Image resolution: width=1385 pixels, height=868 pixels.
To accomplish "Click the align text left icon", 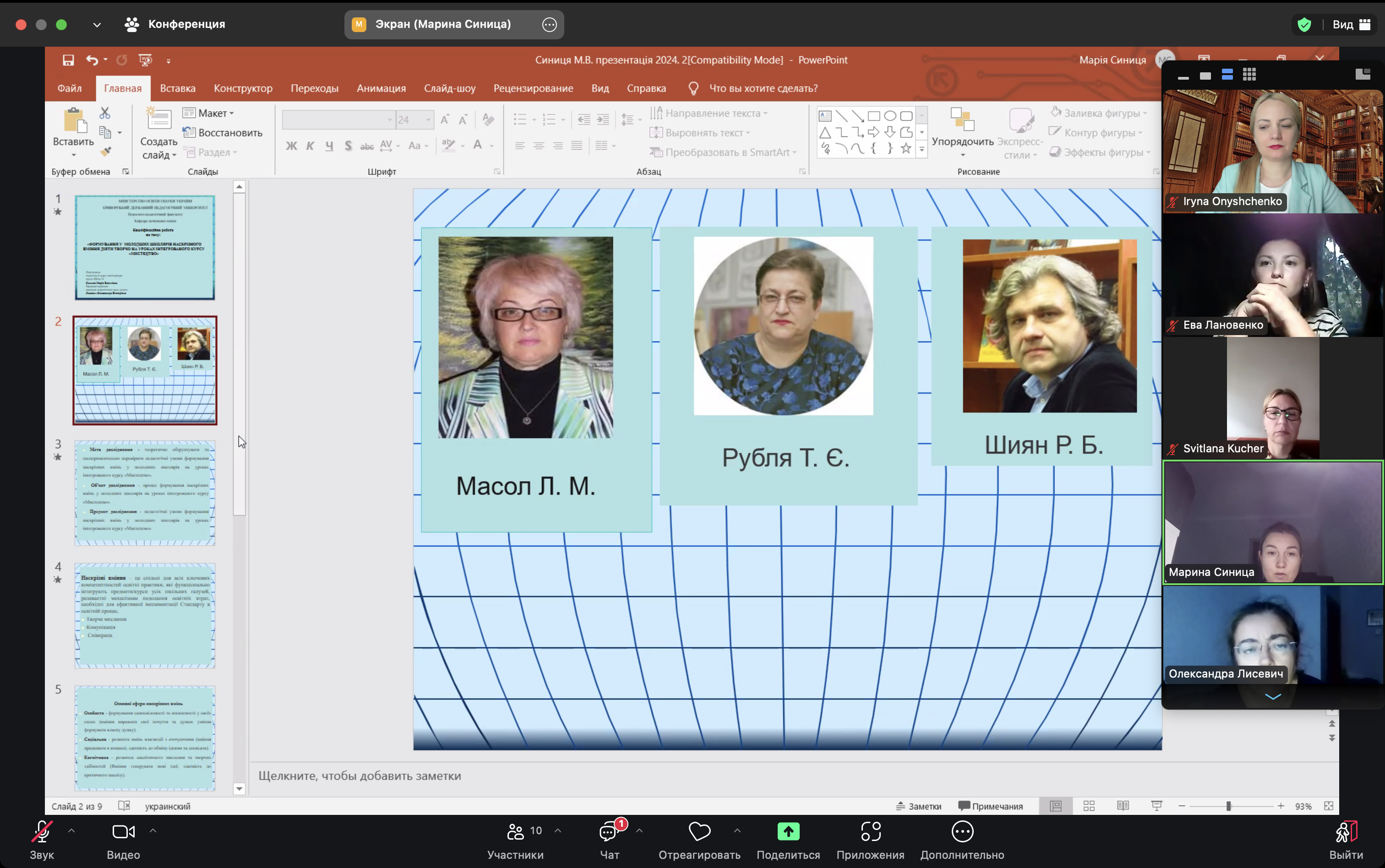I will pos(520,146).
